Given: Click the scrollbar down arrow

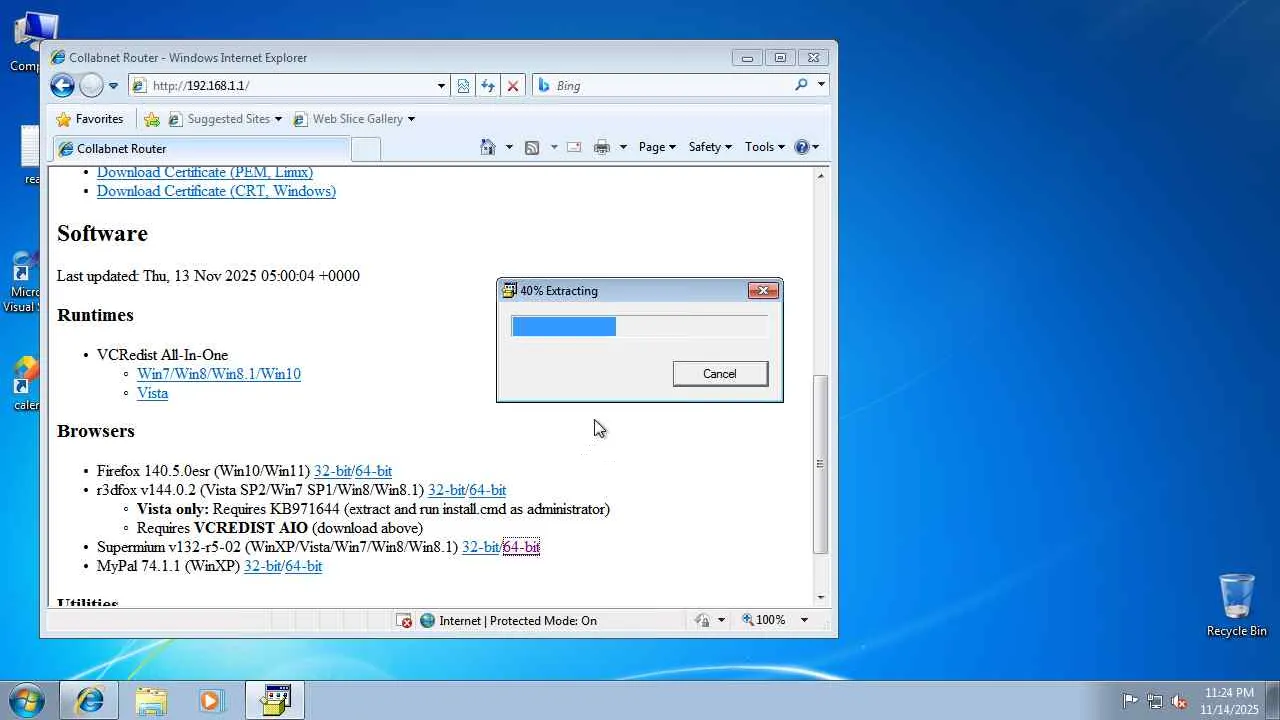Looking at the screenshot, I should (x=821, y=598).
